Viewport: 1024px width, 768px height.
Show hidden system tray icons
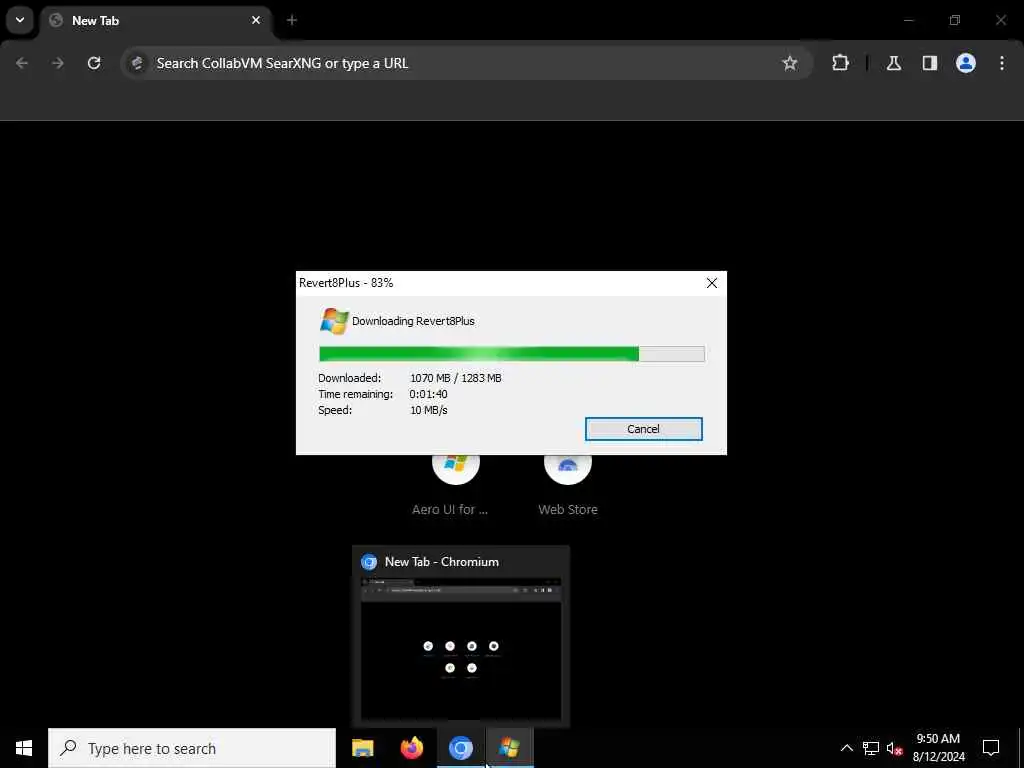tap(846, 748)
